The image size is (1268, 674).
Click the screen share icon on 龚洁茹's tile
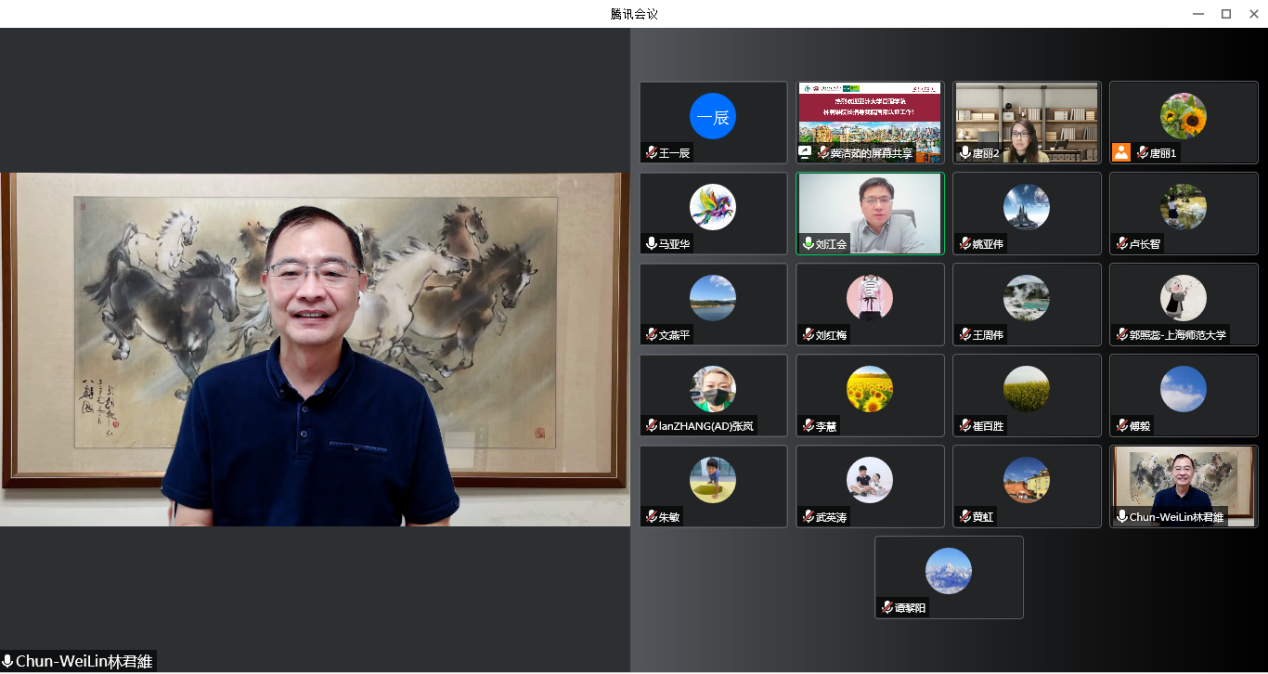point(805,153)
